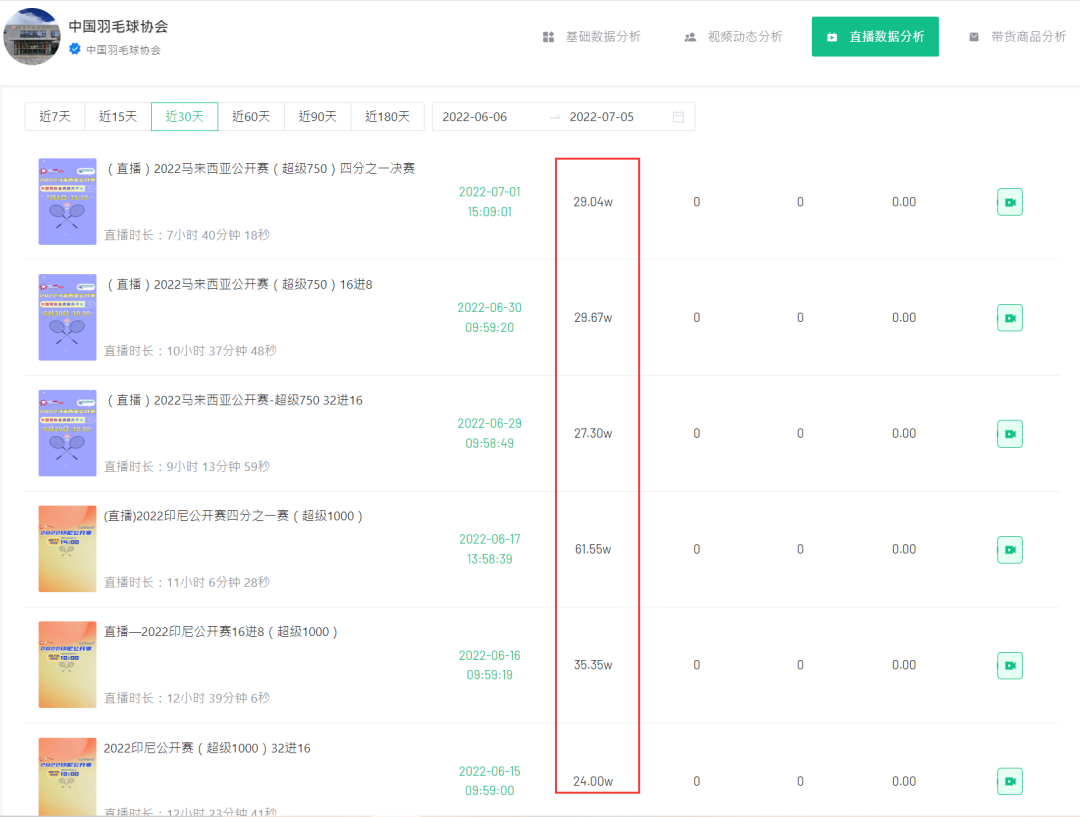Select the 直播数据分析 tab

875,37
